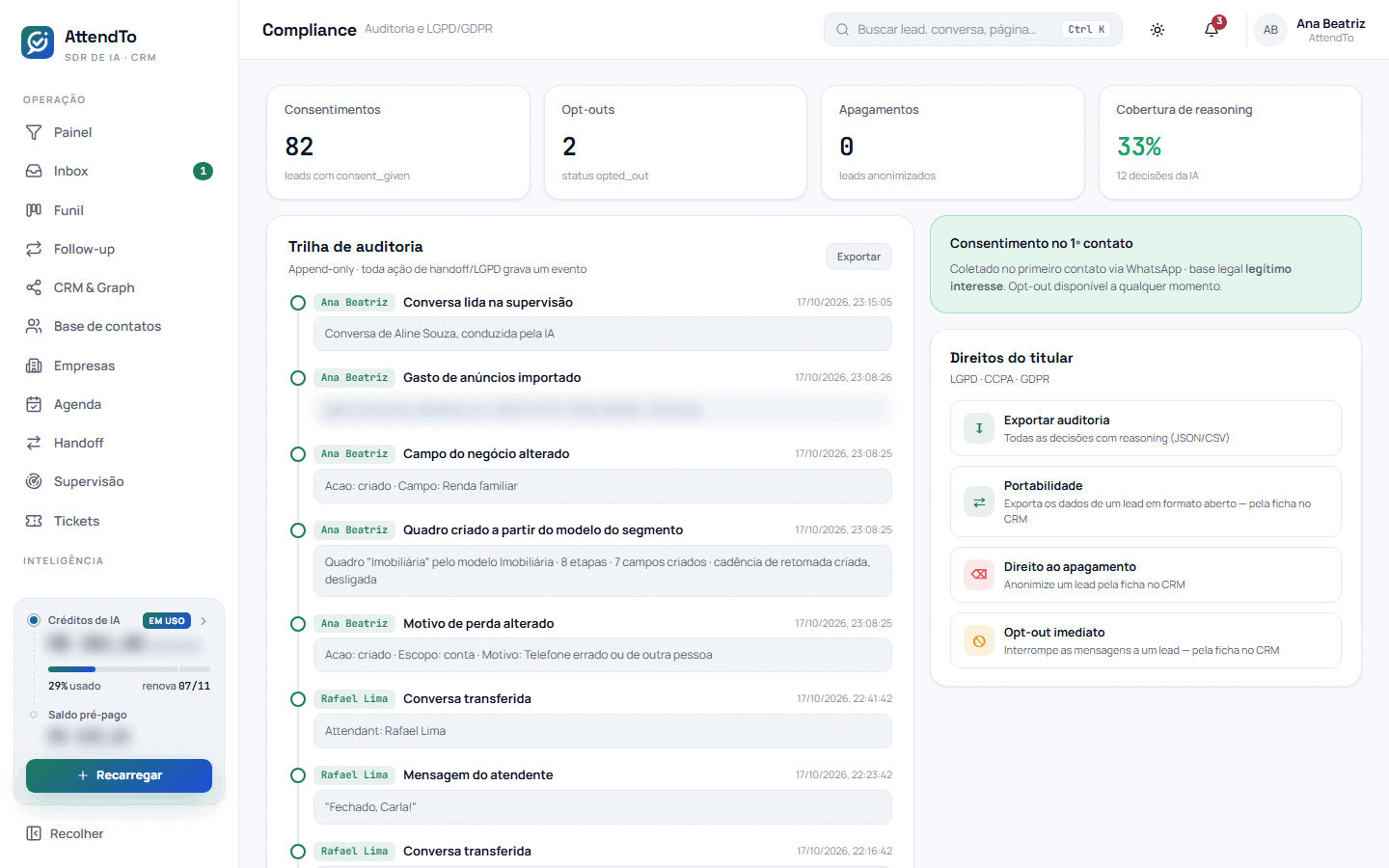Click the Opt-out imediato ban icon
The width and height of the screenshot is (1389, 868).
[979, 640]
